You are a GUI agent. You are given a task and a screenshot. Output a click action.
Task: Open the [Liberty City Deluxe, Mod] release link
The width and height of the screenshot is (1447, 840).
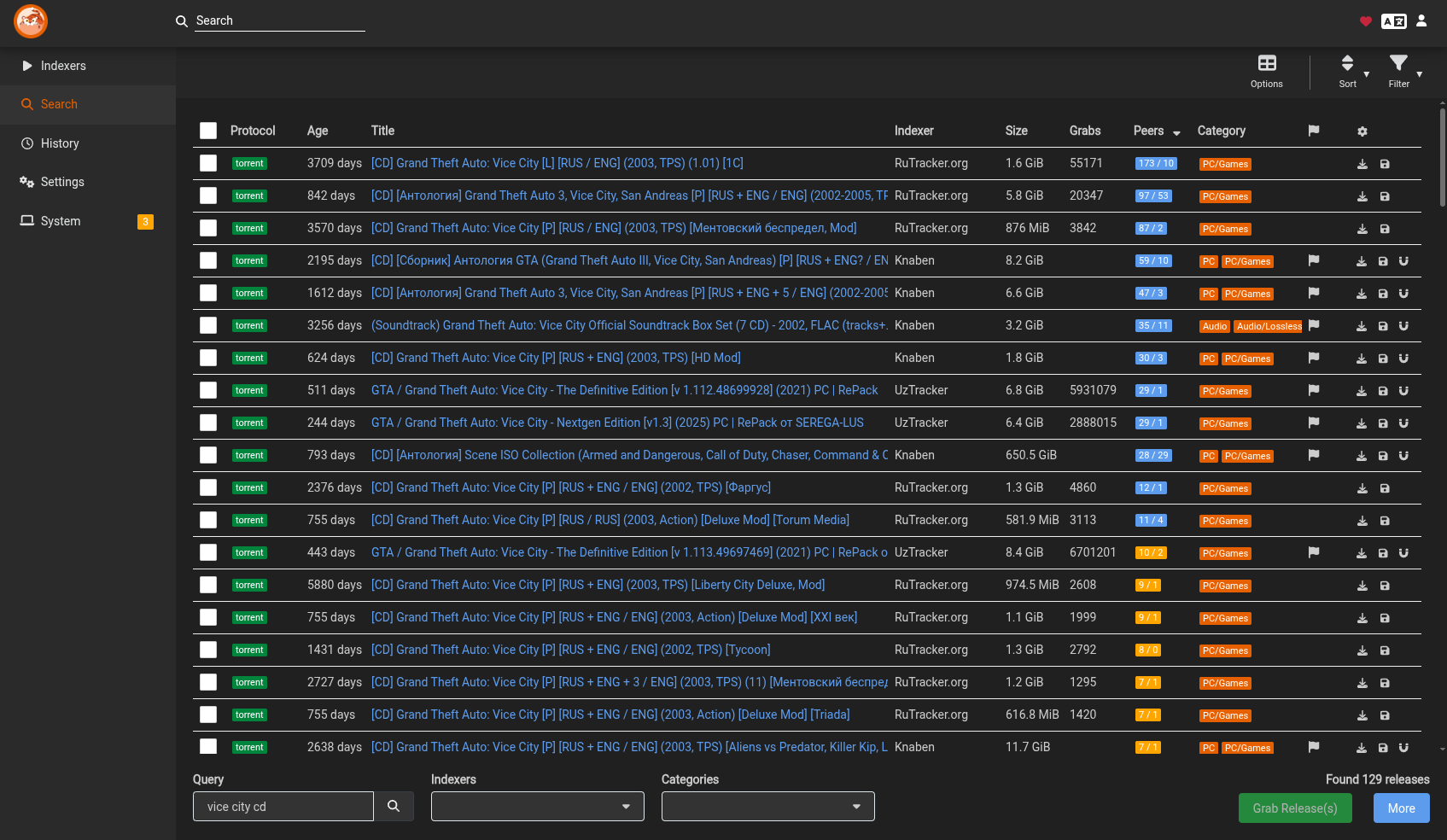[x=598, y=585]
